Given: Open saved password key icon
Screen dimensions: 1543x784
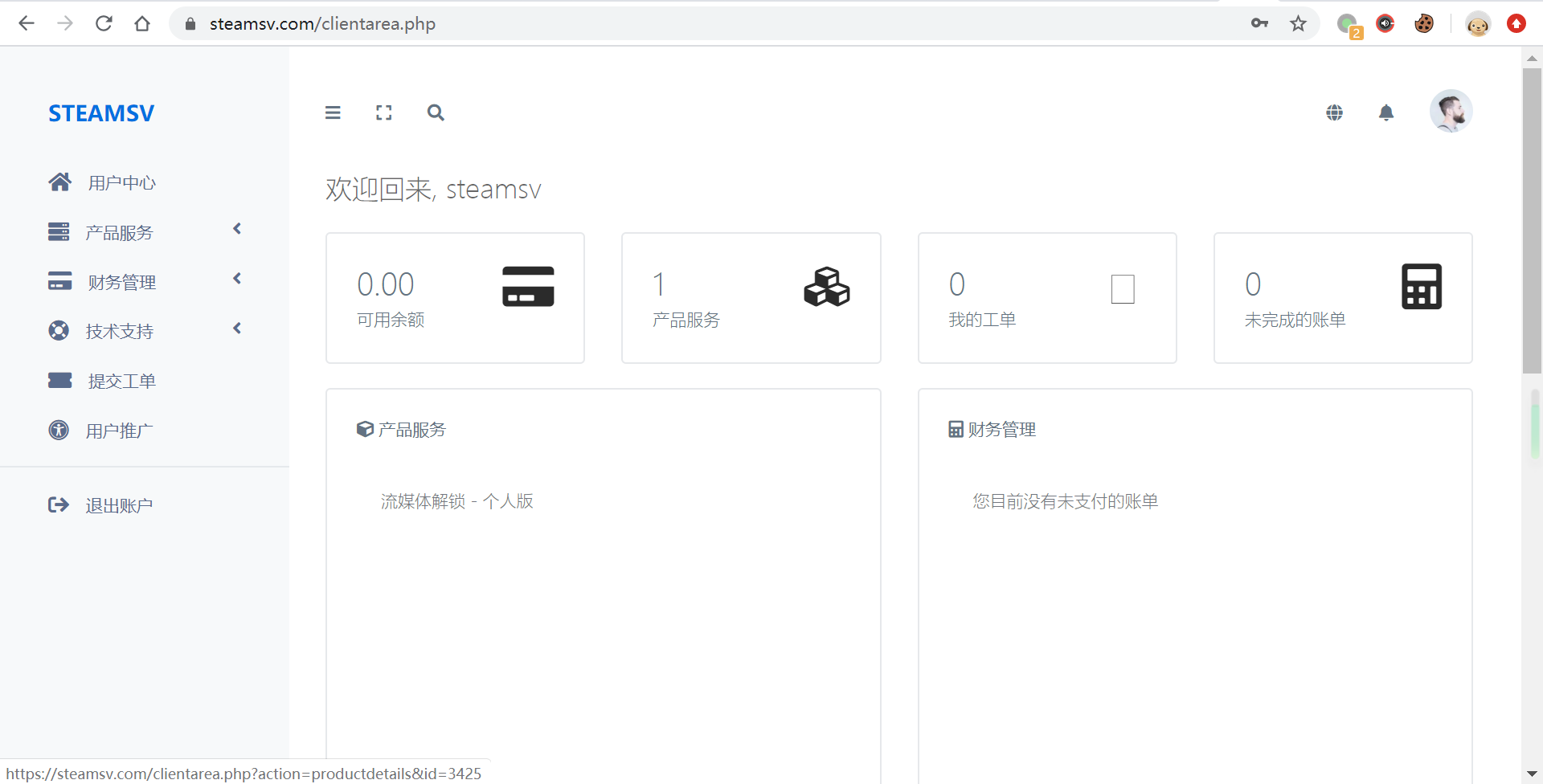Looking at the screenshot, I should 1259,23.
